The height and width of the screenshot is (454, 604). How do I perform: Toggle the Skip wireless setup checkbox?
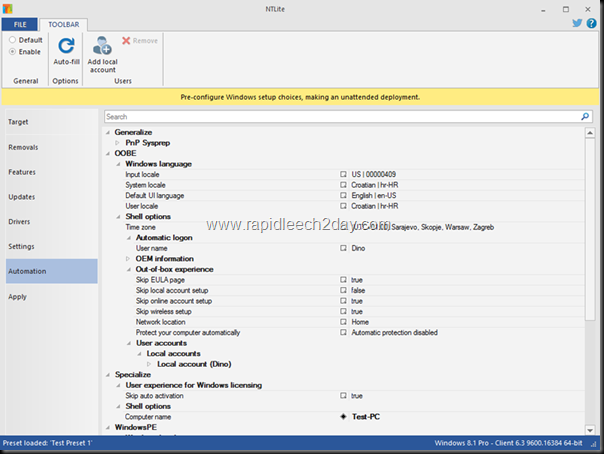[343, 312]
